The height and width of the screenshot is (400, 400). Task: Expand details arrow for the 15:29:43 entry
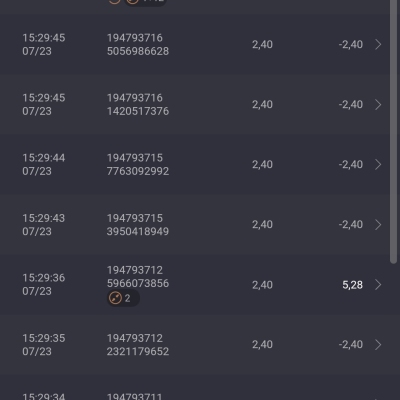378,224
